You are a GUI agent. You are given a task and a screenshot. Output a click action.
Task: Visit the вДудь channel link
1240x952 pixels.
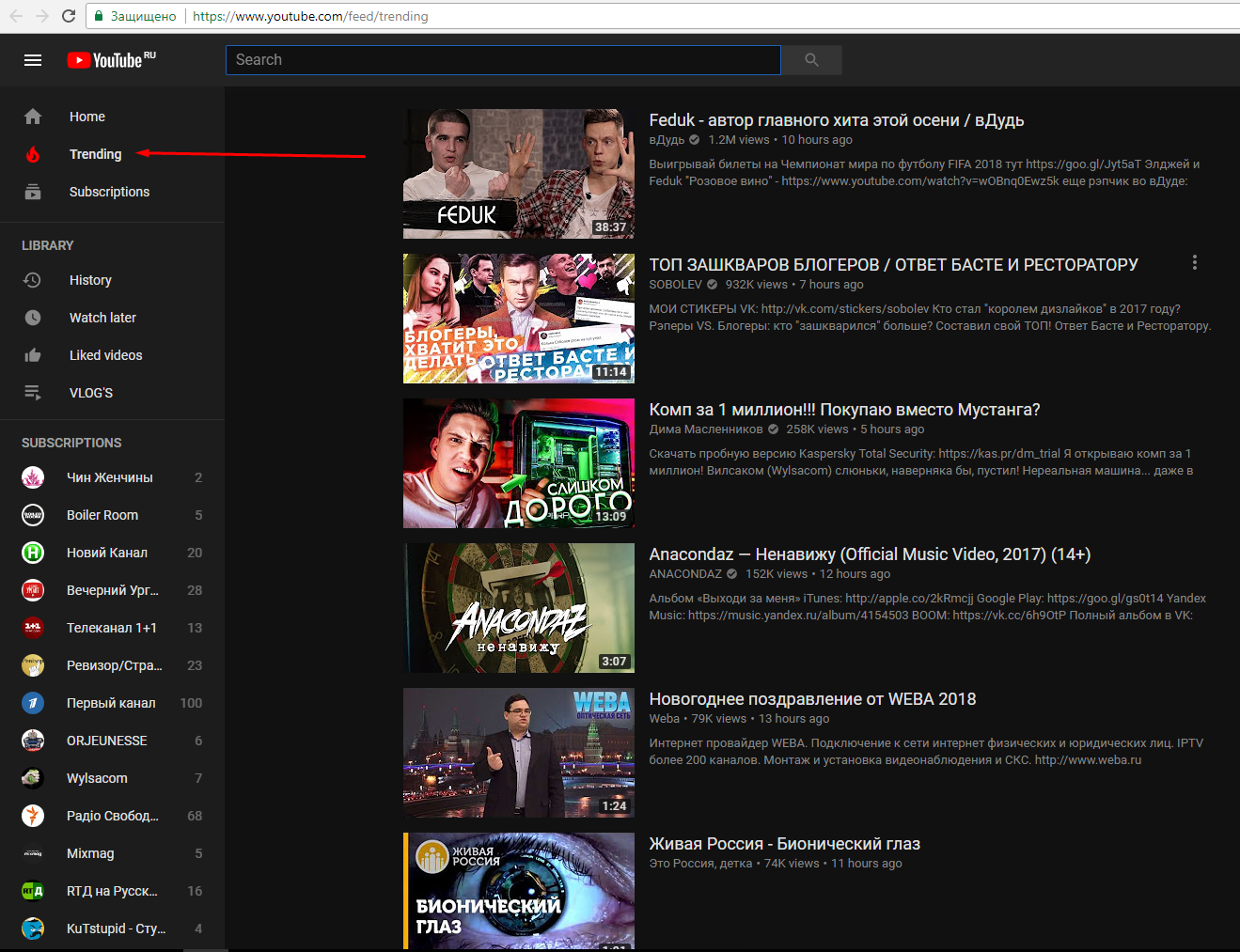(x=667, y=140)
